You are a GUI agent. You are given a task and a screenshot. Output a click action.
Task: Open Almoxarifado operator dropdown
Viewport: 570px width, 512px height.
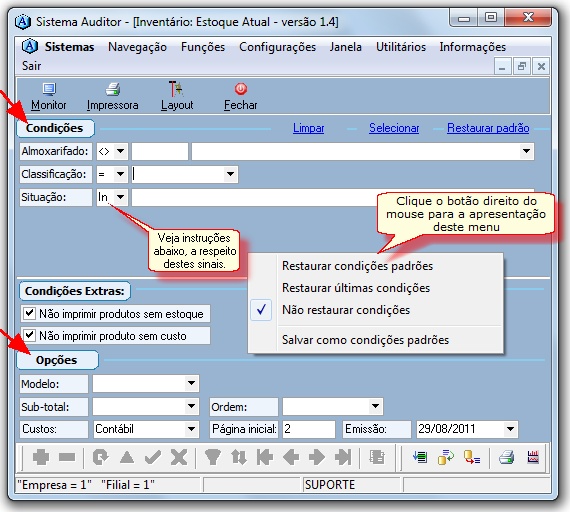[x=120, y=151]
